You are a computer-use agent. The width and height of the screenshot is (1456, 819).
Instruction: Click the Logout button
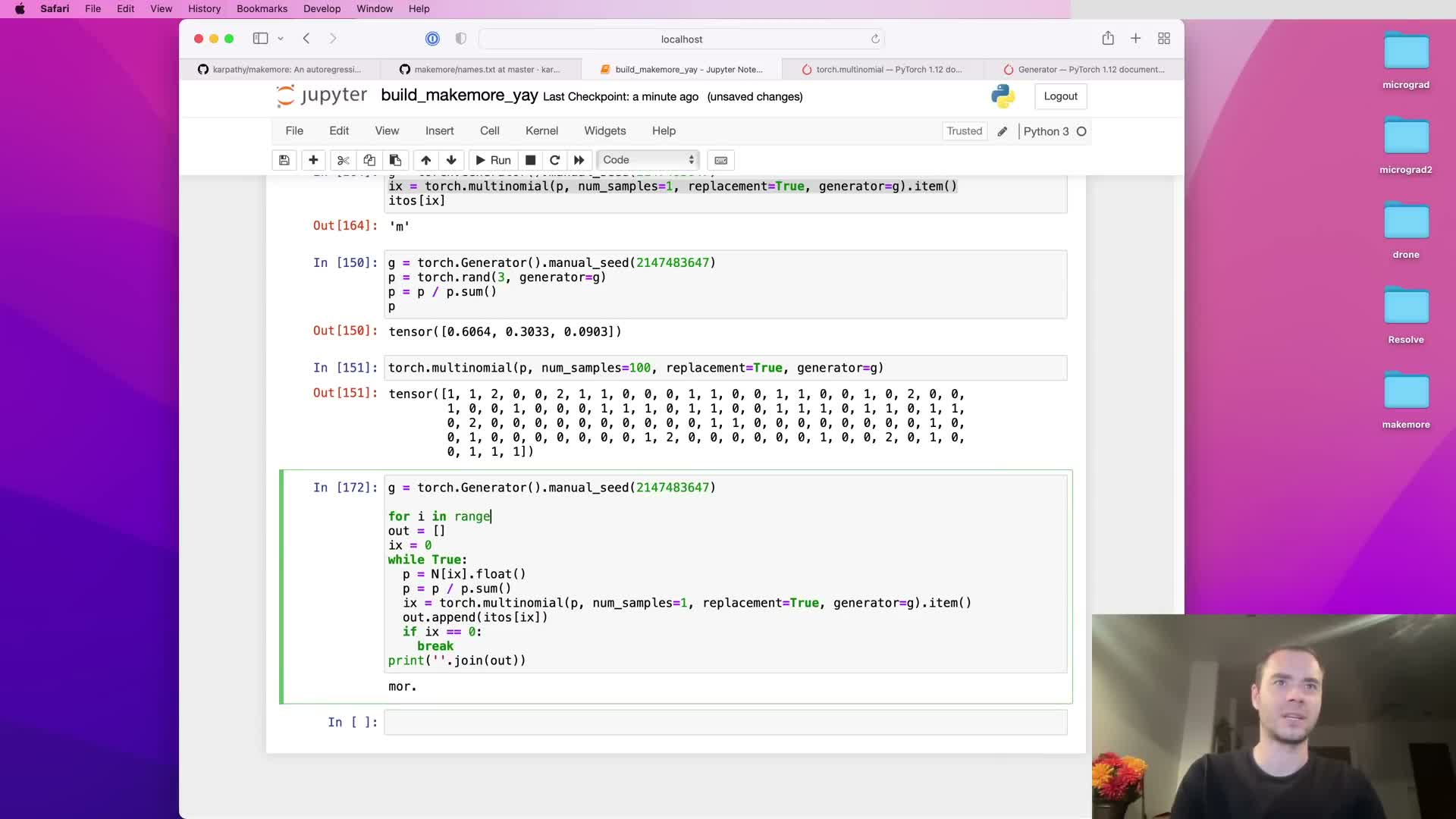click(x=1060, y=96)
